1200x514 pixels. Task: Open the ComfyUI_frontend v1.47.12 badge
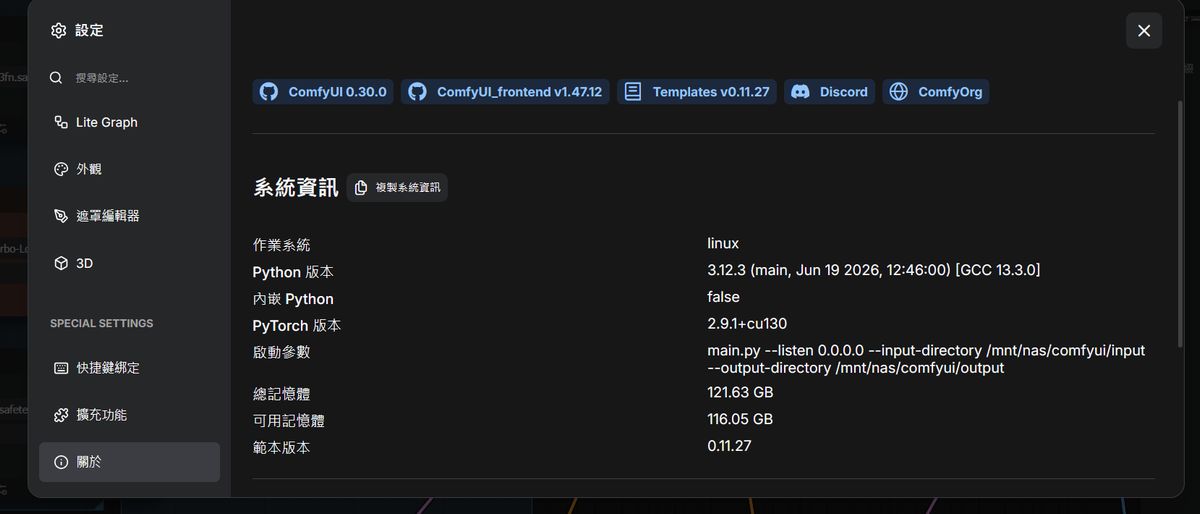pyautogui.click(x=505, y=92)
